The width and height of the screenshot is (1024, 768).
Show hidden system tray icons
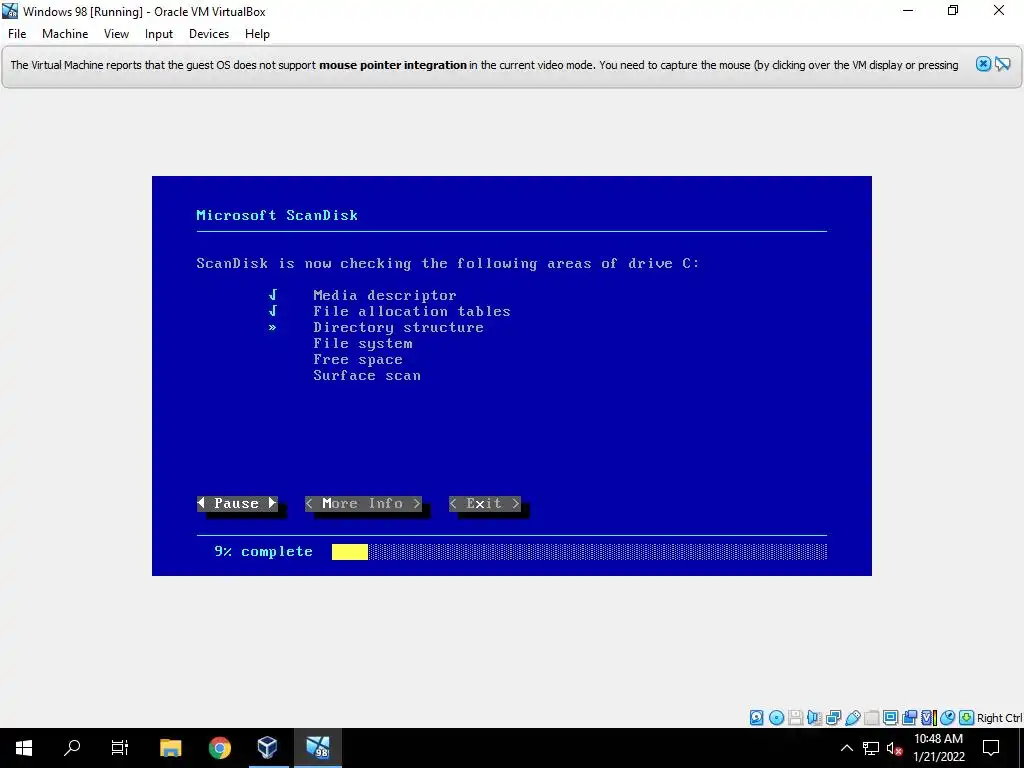(846, 748)
